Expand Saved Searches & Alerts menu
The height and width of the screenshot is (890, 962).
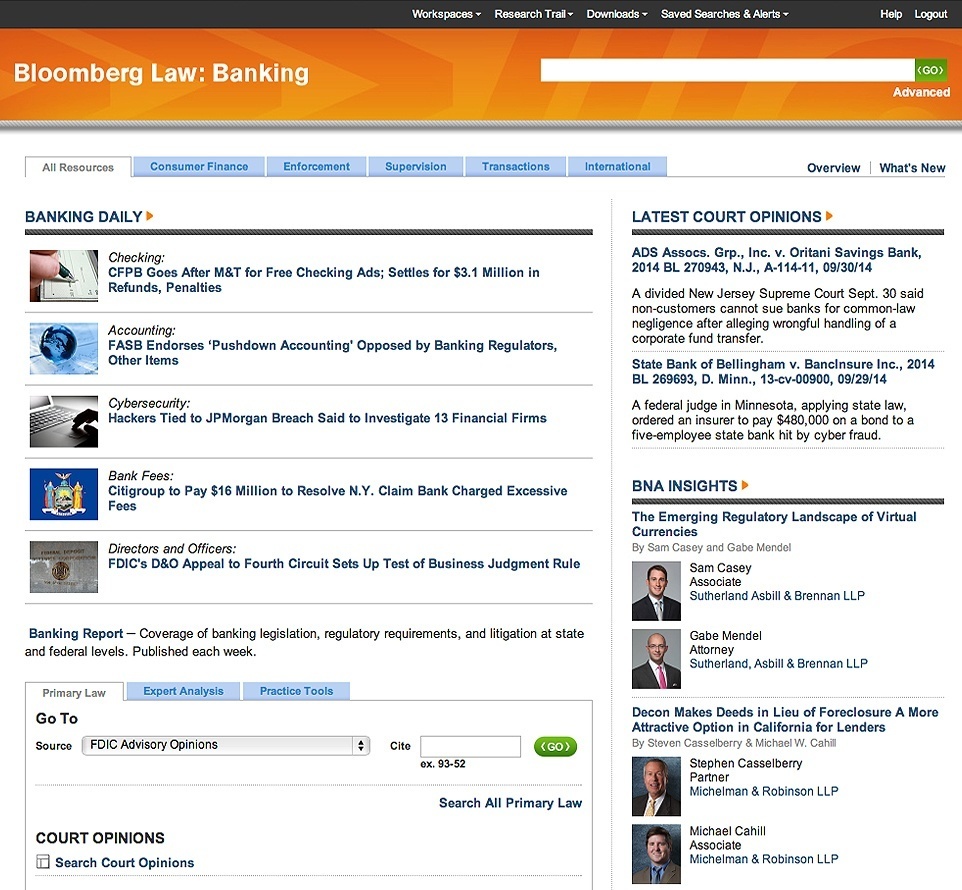click(725, 14)
